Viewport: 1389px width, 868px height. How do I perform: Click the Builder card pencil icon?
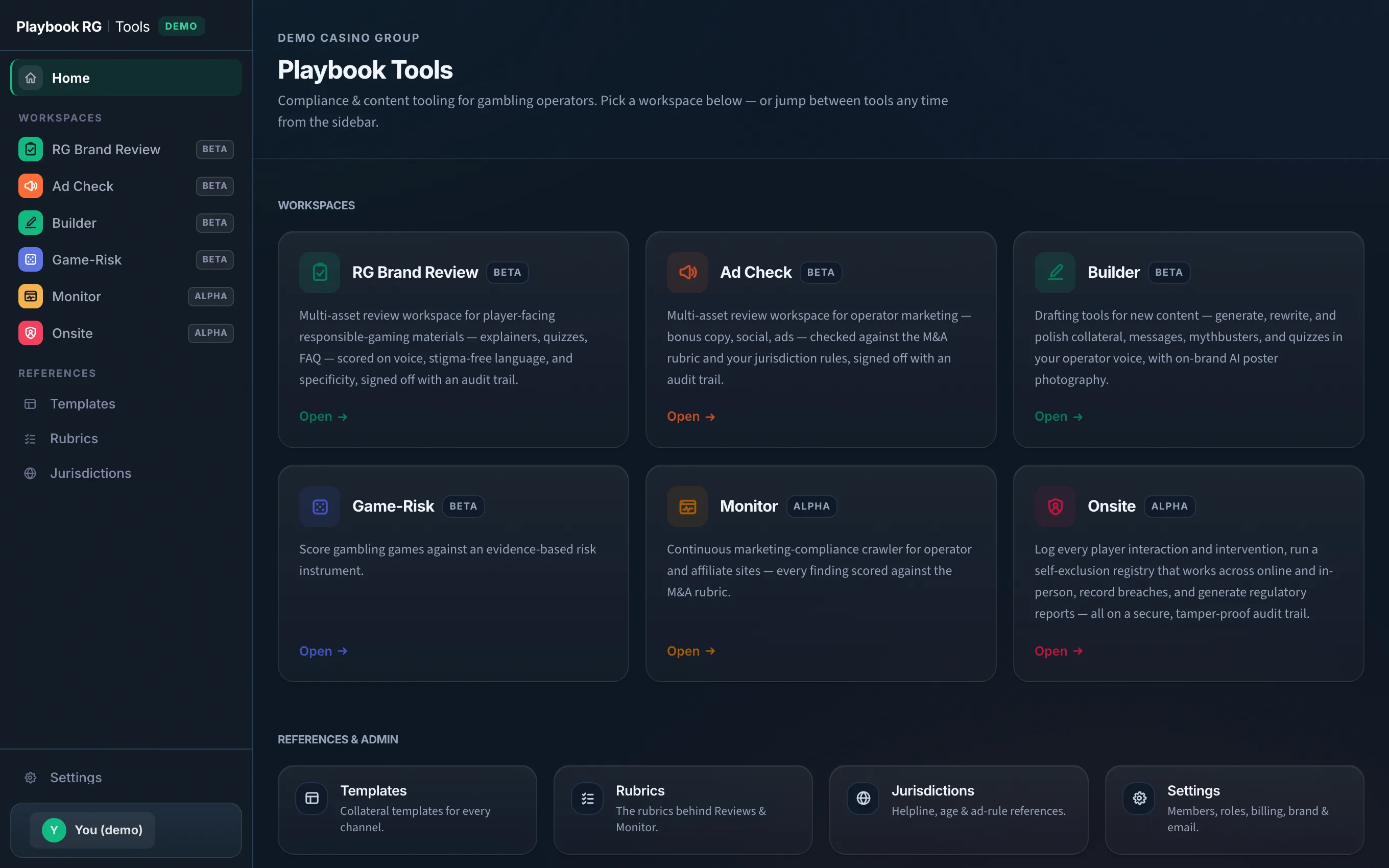pos(1055,273)
